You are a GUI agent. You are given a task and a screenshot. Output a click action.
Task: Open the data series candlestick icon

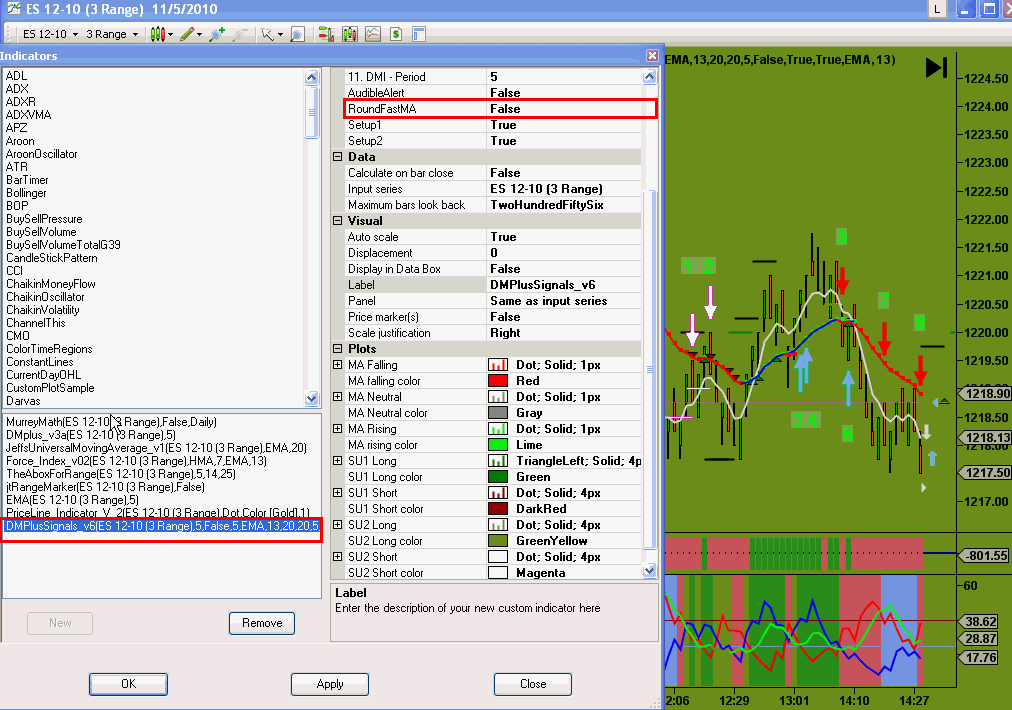coord(350,34)
